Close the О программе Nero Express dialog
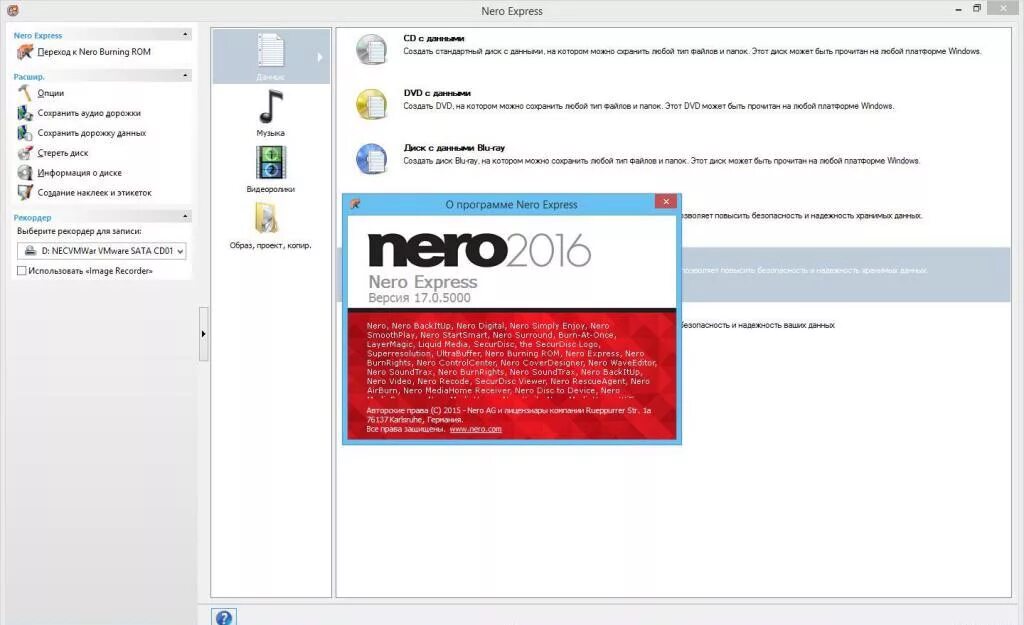This screenshot has width=1024, height=625. tap(666, 202)
